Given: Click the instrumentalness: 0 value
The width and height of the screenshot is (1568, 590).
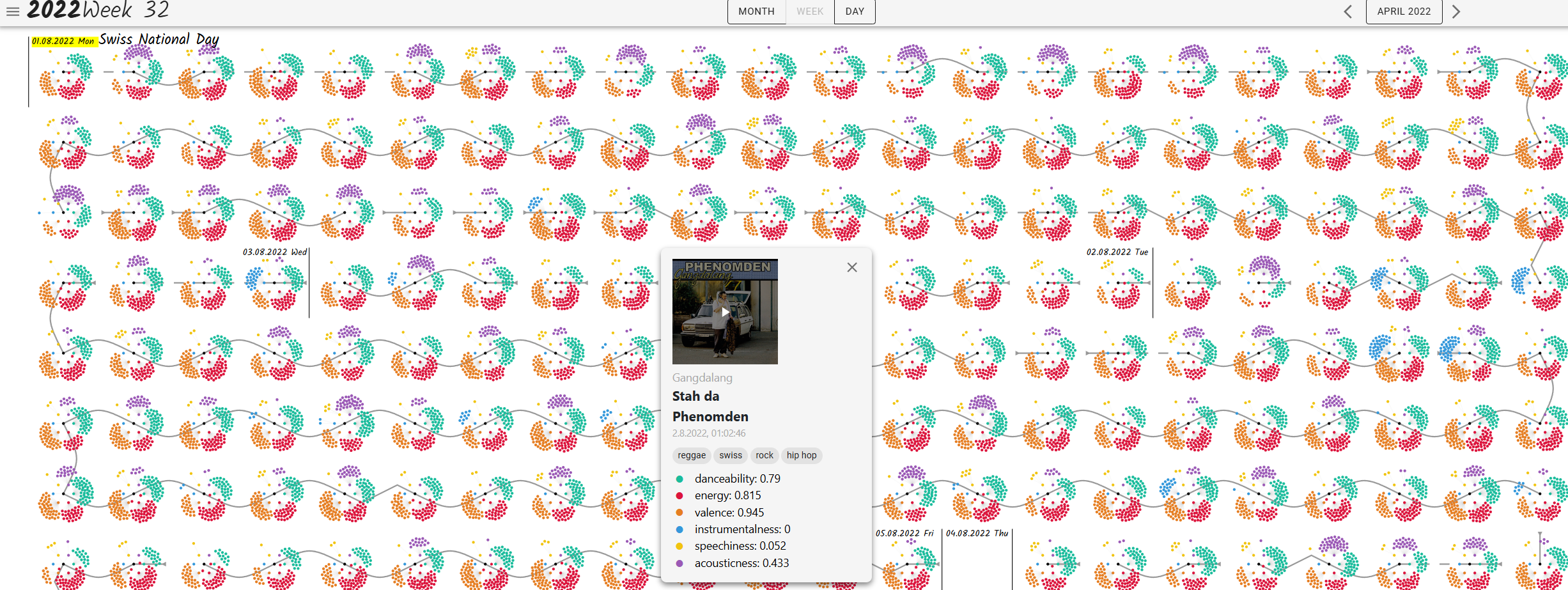Looking at the screenshot, I should pos(743,529).
